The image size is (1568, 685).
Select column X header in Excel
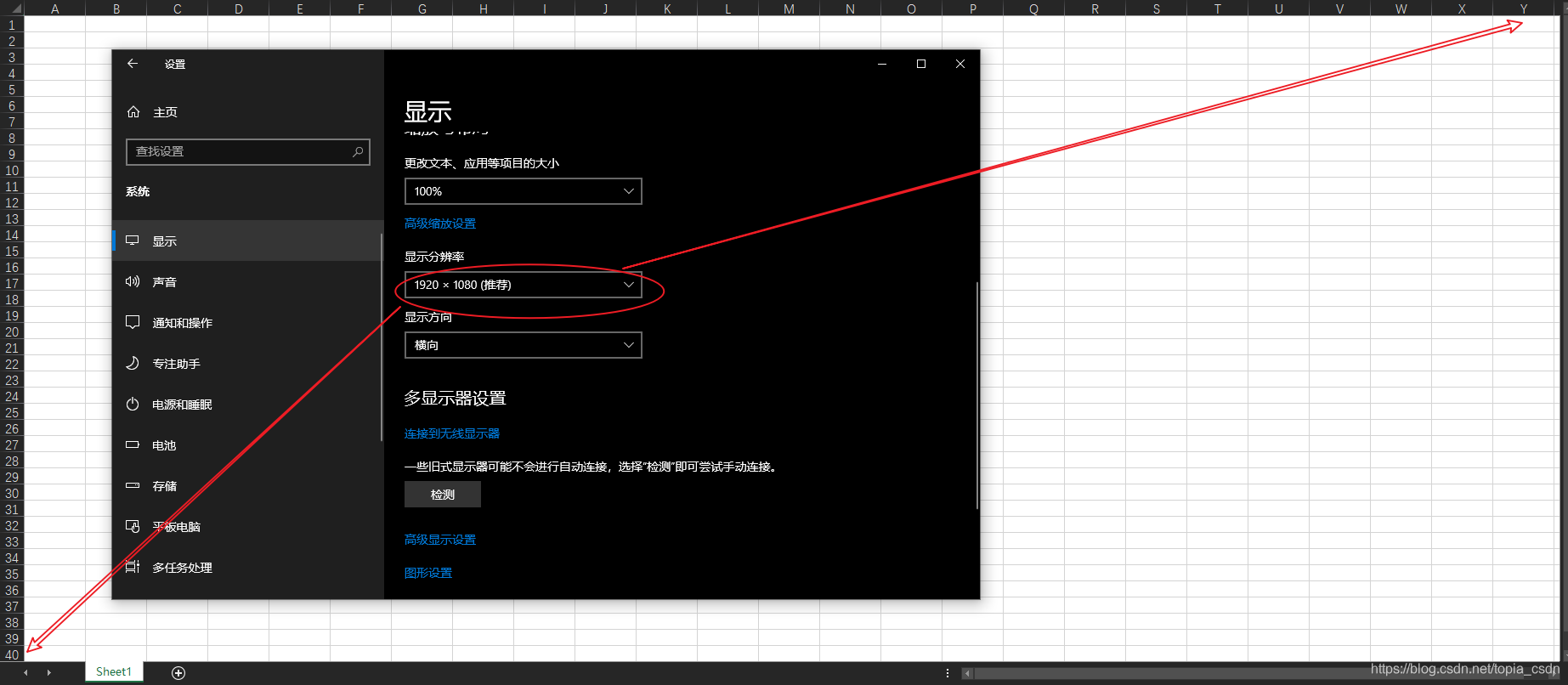coord(1462,8)
